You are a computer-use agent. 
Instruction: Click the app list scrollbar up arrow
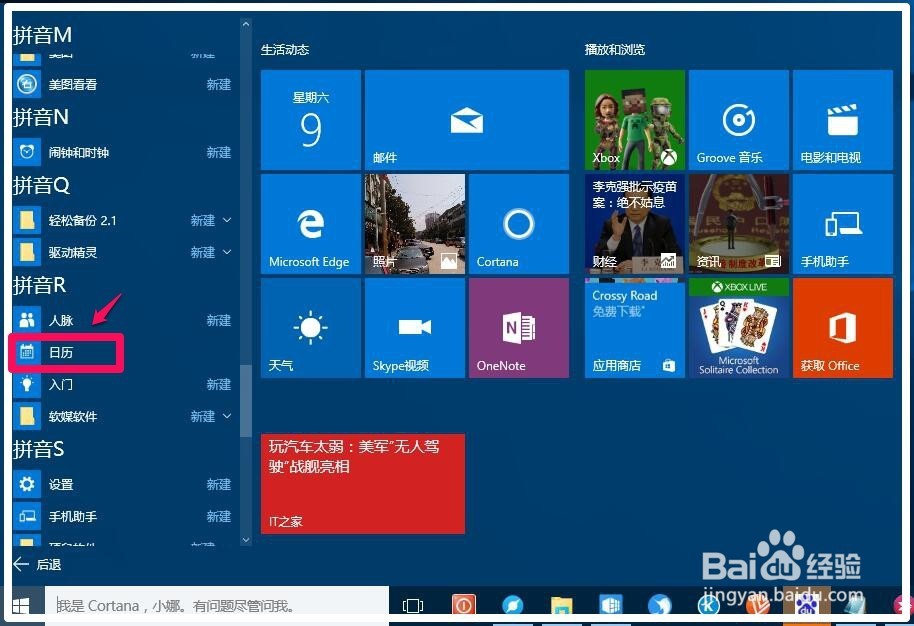pyautogui.click(x=245, y=24)
